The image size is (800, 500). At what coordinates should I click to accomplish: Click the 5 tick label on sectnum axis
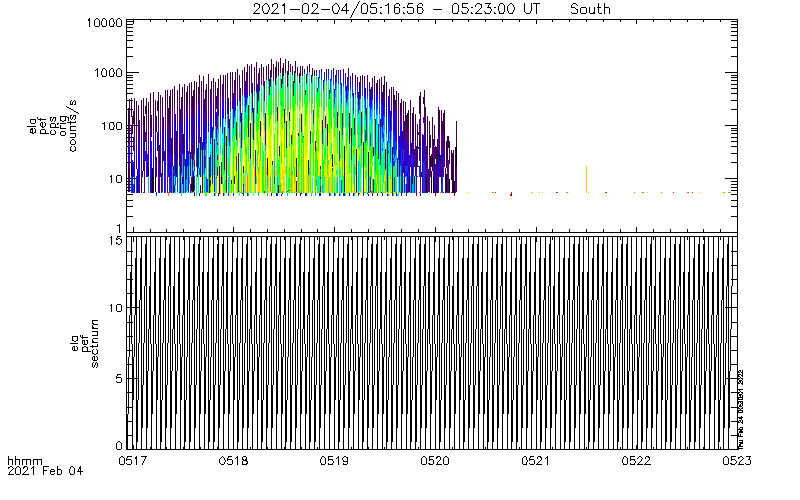click(119, 379)
